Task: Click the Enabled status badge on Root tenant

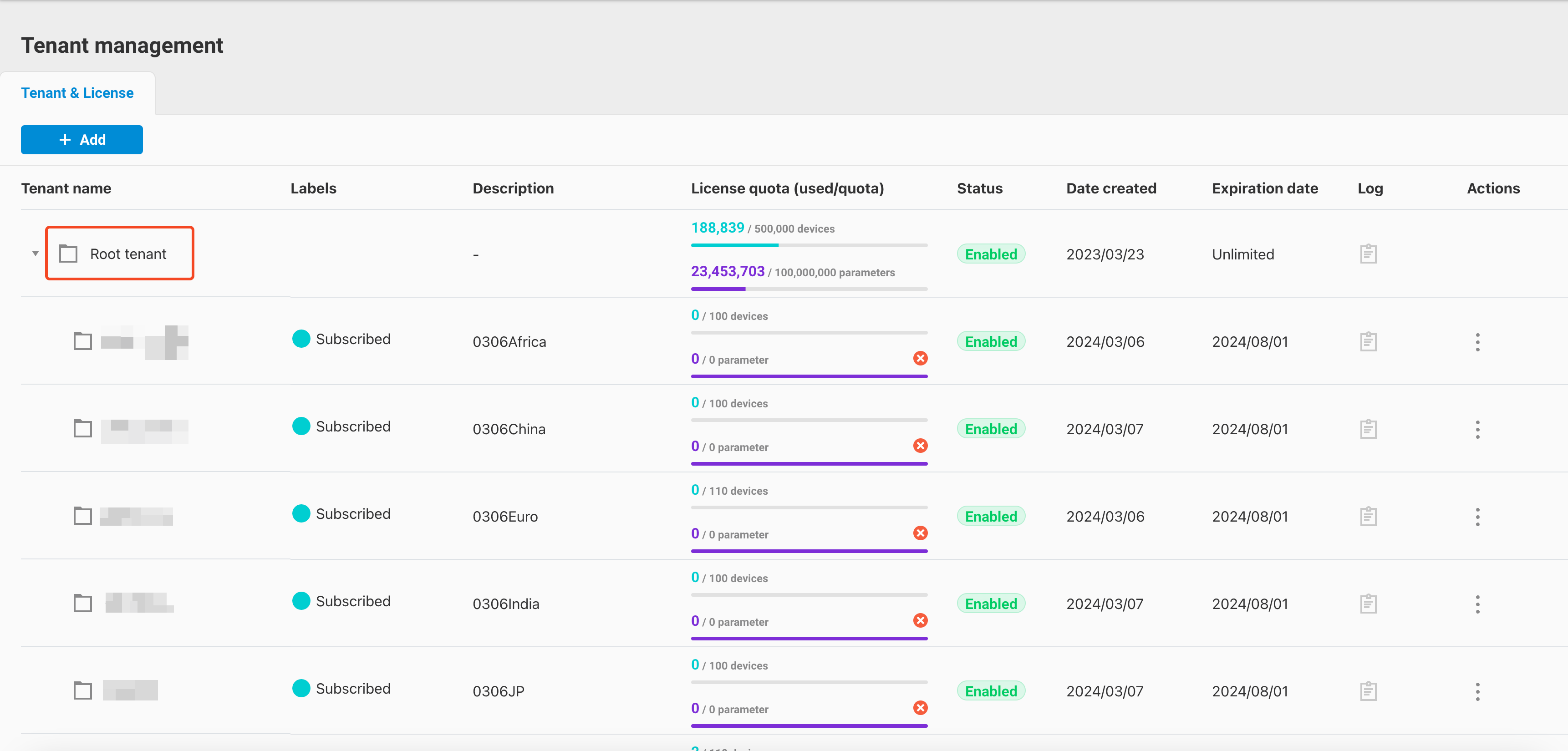Action: click(x=990, y=254)
